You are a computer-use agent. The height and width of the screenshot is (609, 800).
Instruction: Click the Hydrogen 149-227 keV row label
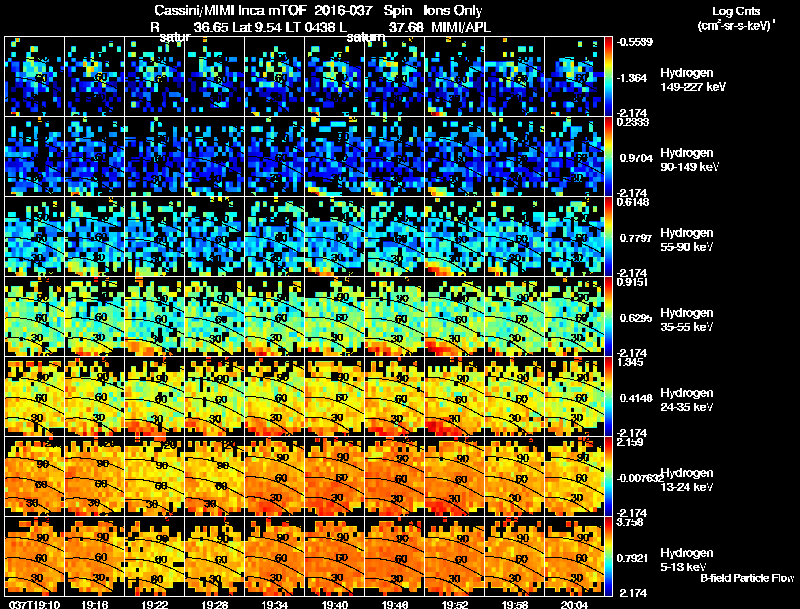tap(692, 80)
